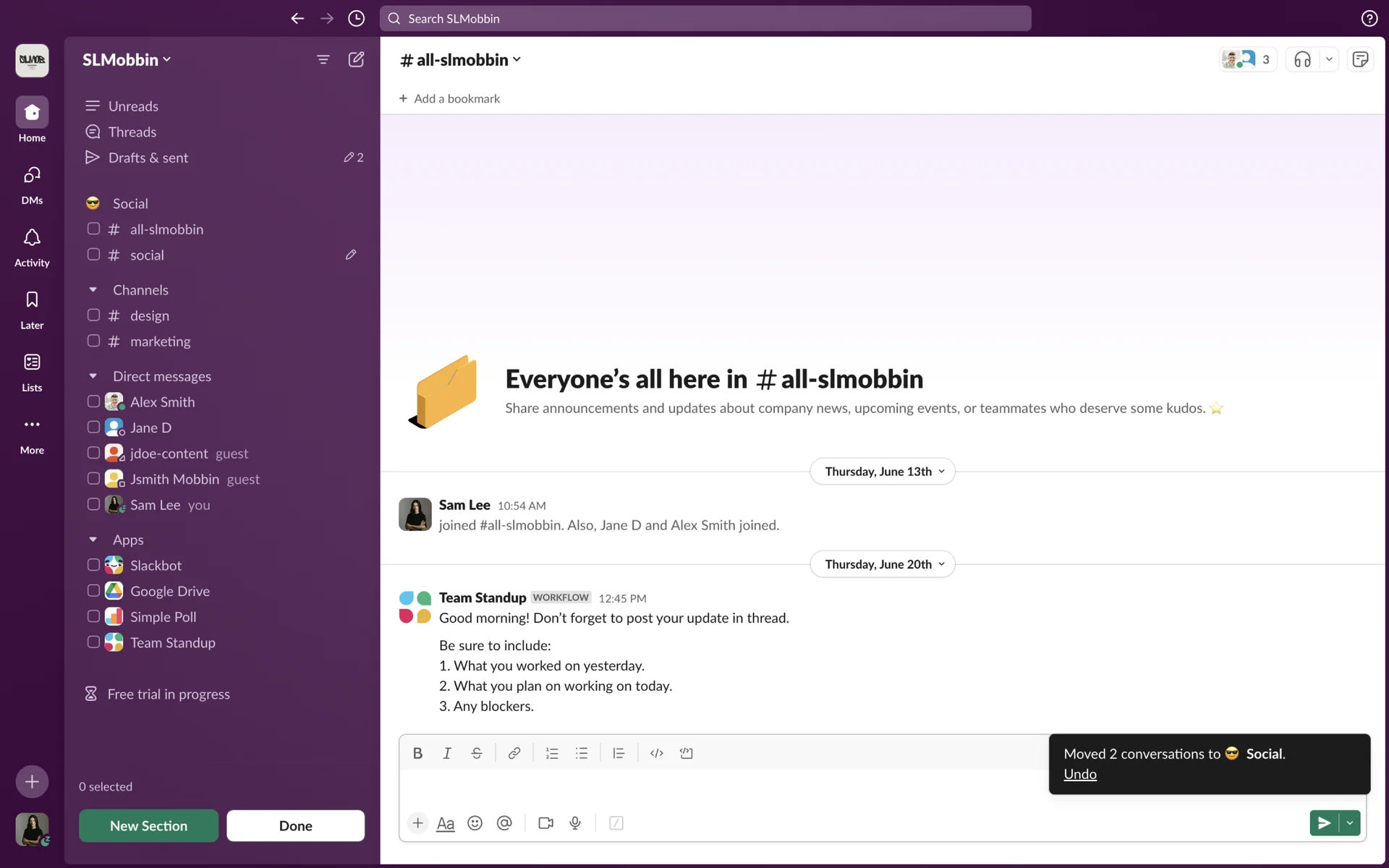Go to Threads in the sidebar
This screenshot has width=1389, height=868.
pos(132,132)
